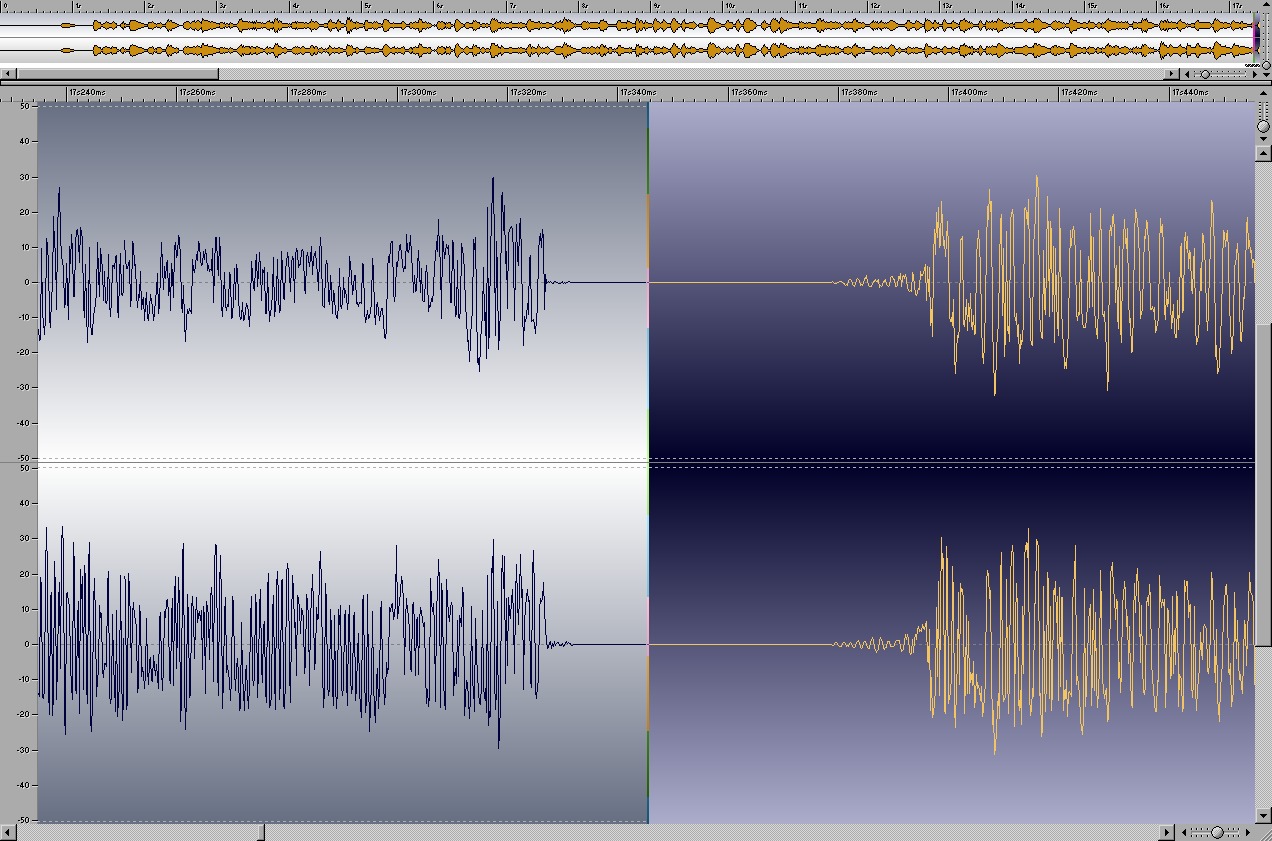Image resolution: width=1272 pixels, height=841 pixels.
Task: Click the main vertical zoom slider knob
Action: pos(1263,127)
